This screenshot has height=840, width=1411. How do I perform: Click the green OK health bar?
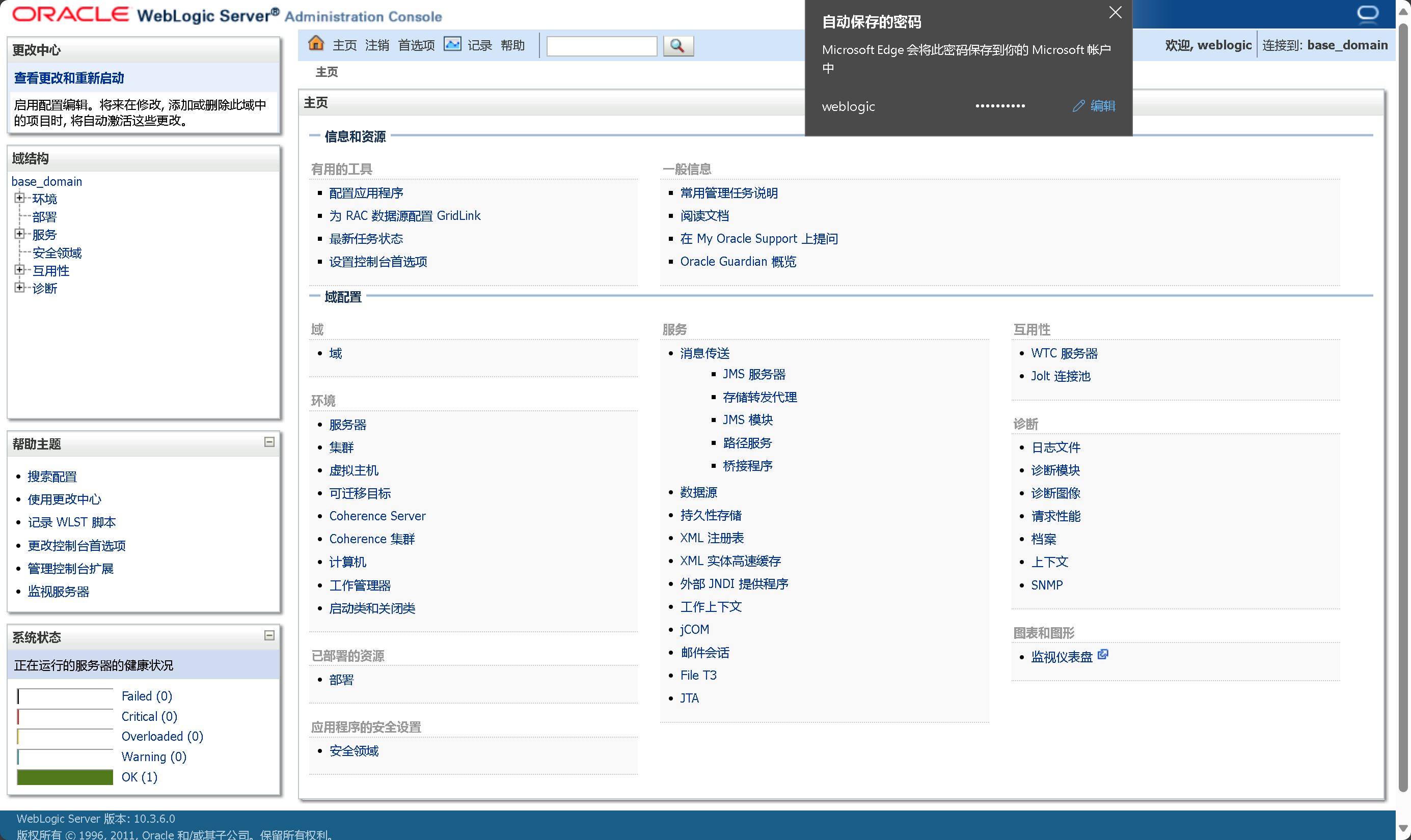tap(65, 776)
